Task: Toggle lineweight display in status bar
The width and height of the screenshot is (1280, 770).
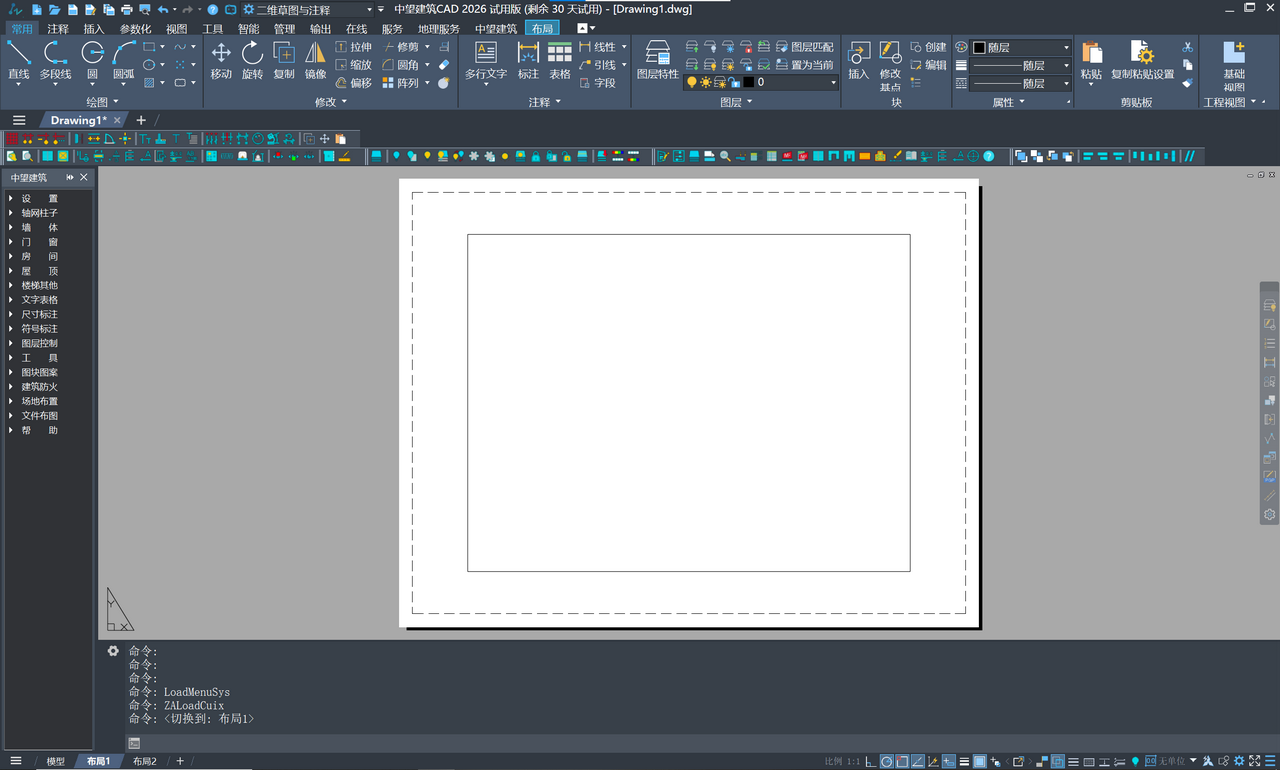Action: pos(964,762)
